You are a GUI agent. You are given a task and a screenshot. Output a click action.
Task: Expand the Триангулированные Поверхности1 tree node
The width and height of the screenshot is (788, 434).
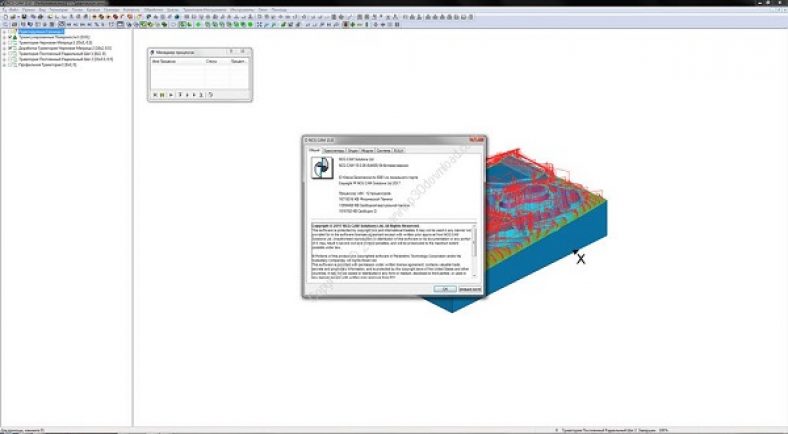click(4, 37)
